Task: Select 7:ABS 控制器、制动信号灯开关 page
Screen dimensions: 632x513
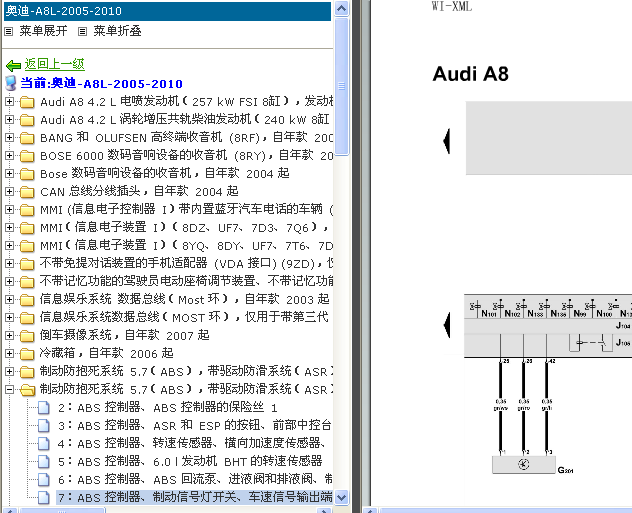Action: coord(195,497)
